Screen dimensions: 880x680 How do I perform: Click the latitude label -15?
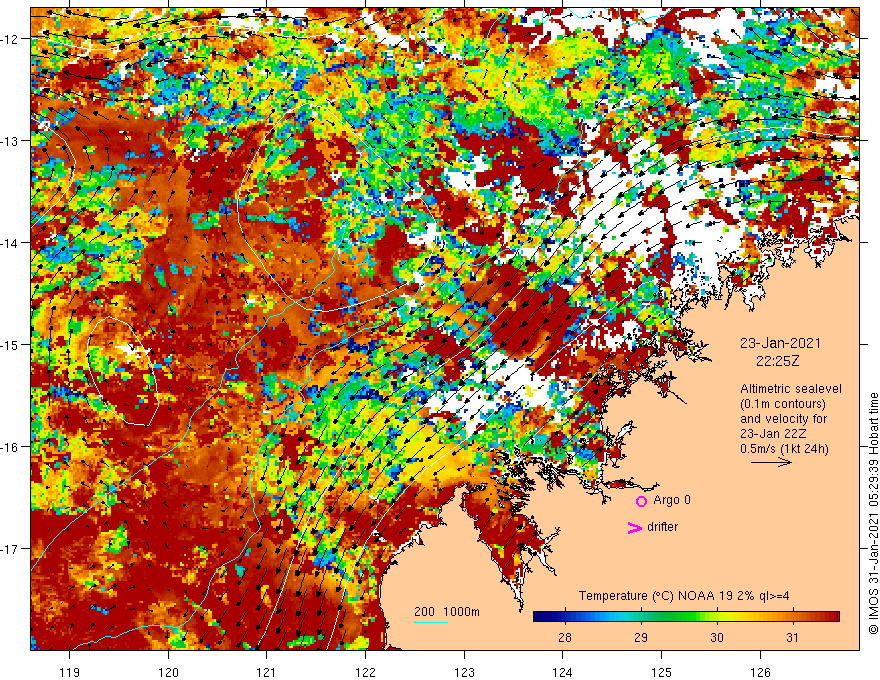11,344
